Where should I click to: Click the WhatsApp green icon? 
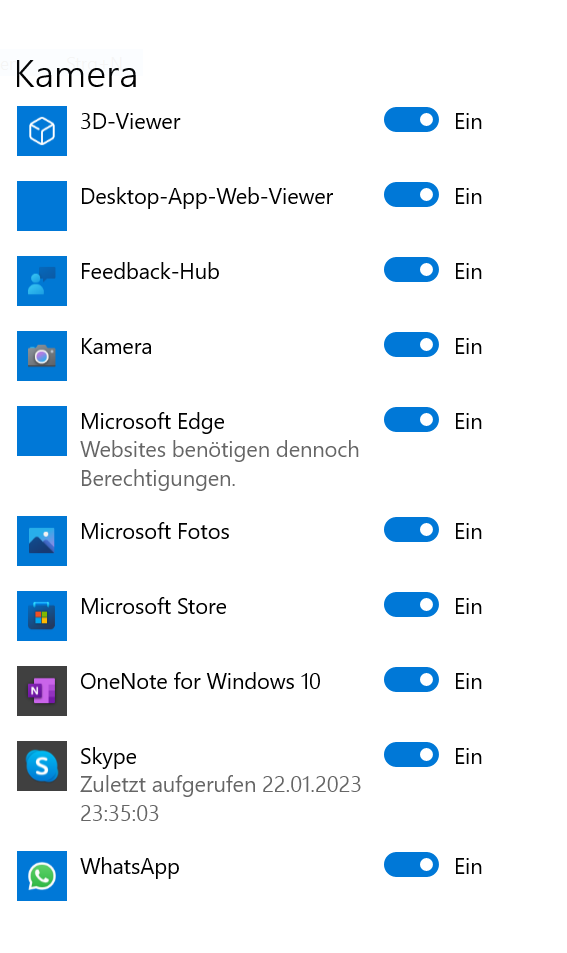coord(42,876)
